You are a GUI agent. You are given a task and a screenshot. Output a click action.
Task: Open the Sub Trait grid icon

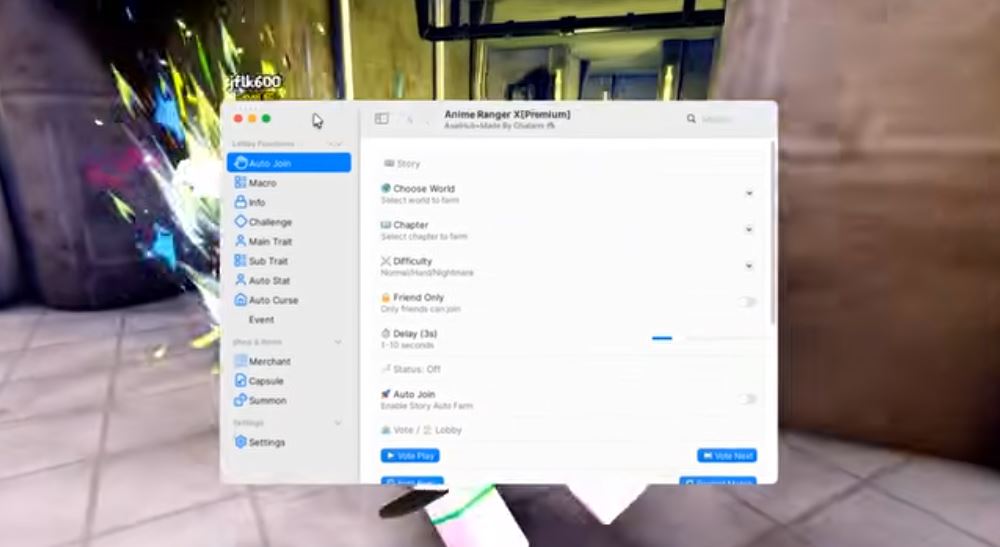point(240,261)
